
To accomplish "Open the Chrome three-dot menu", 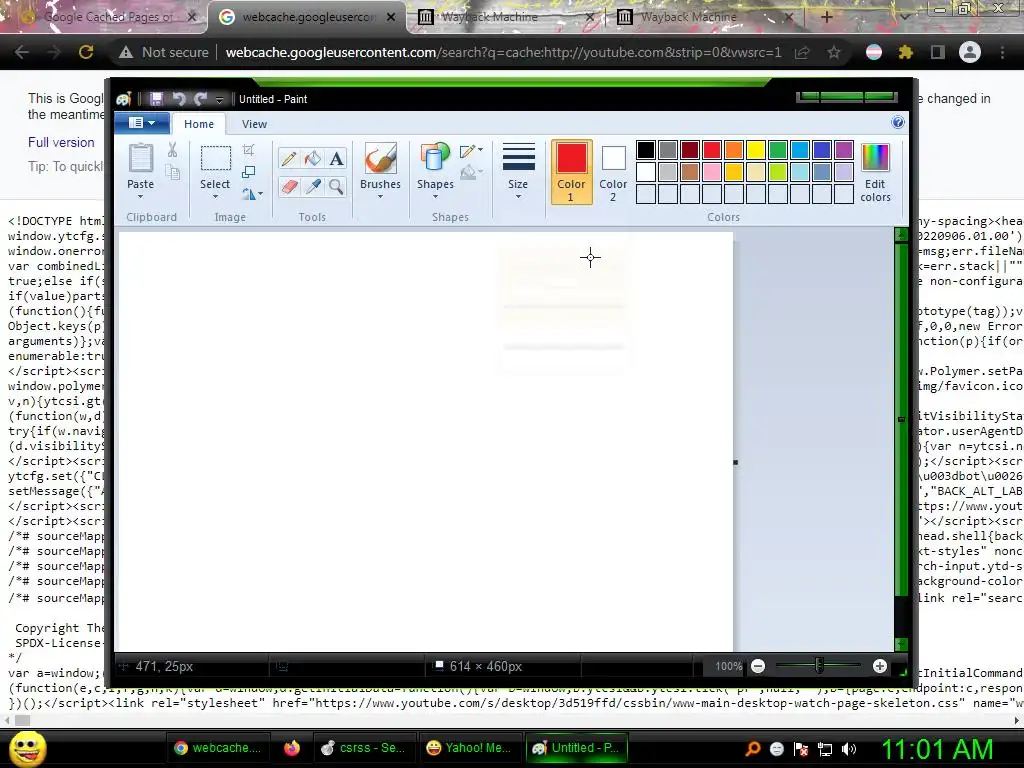I will tap(1002, 52).
